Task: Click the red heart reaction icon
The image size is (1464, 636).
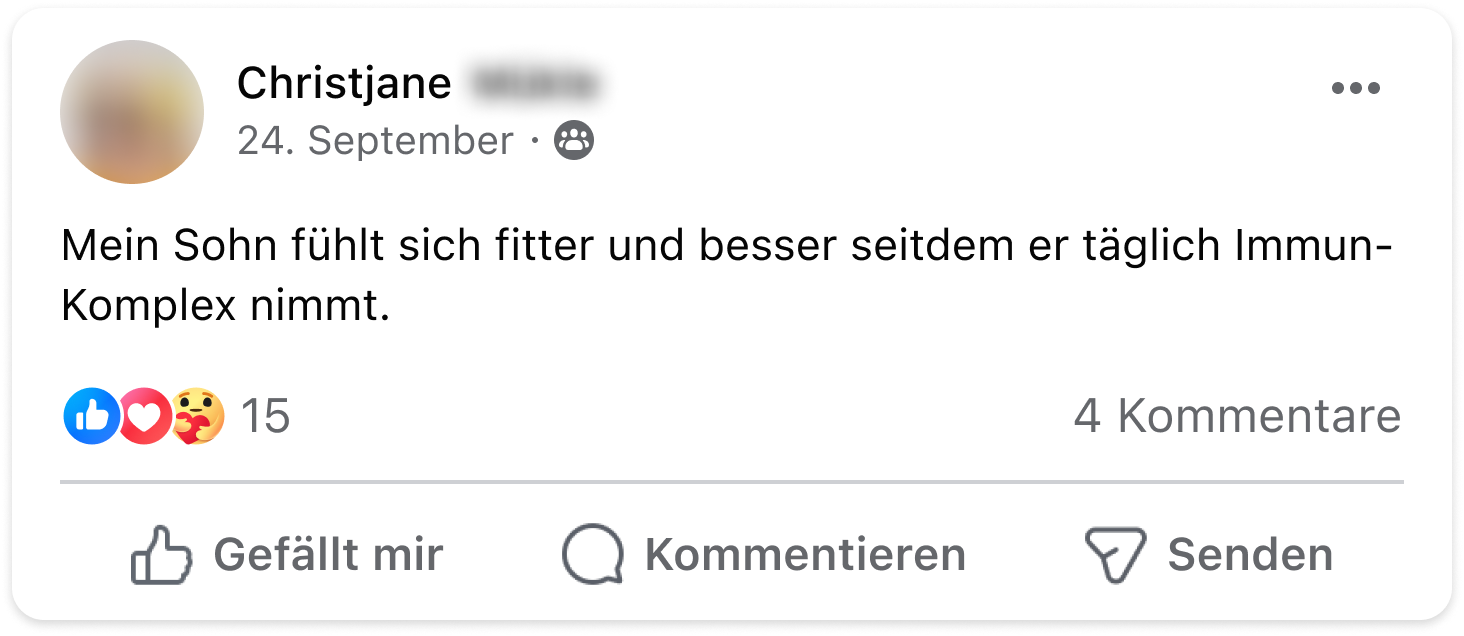Action: pos(145,416)
